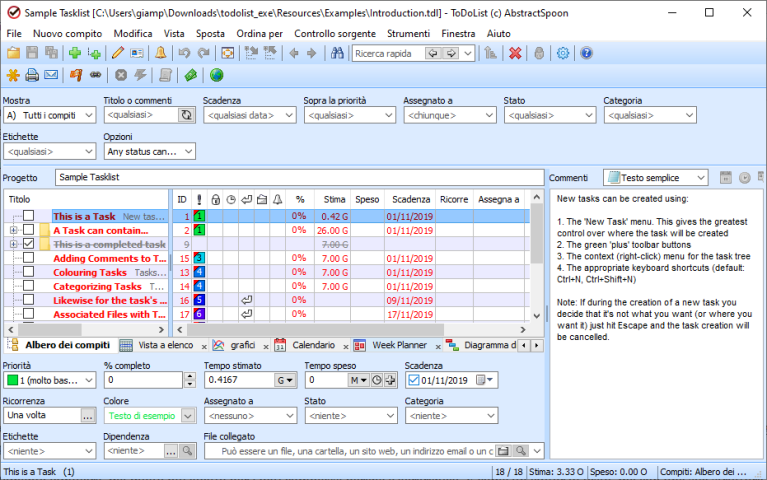Expand 'A Task can contain...' tree node

click(14, 230)
